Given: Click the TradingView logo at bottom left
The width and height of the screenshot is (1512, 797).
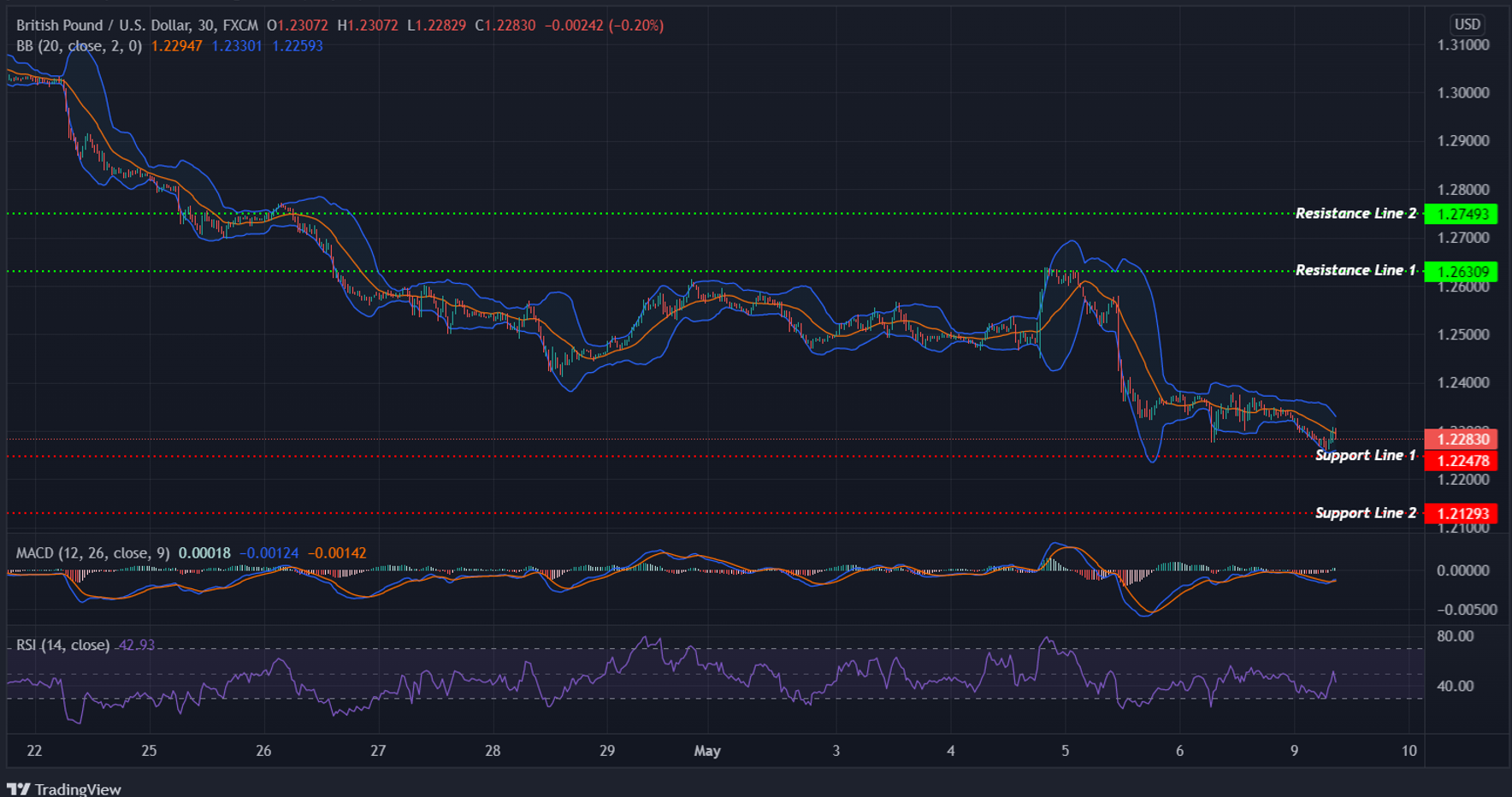Looking at the screenshot, I should pyautogui.click(x=64, y=788).
